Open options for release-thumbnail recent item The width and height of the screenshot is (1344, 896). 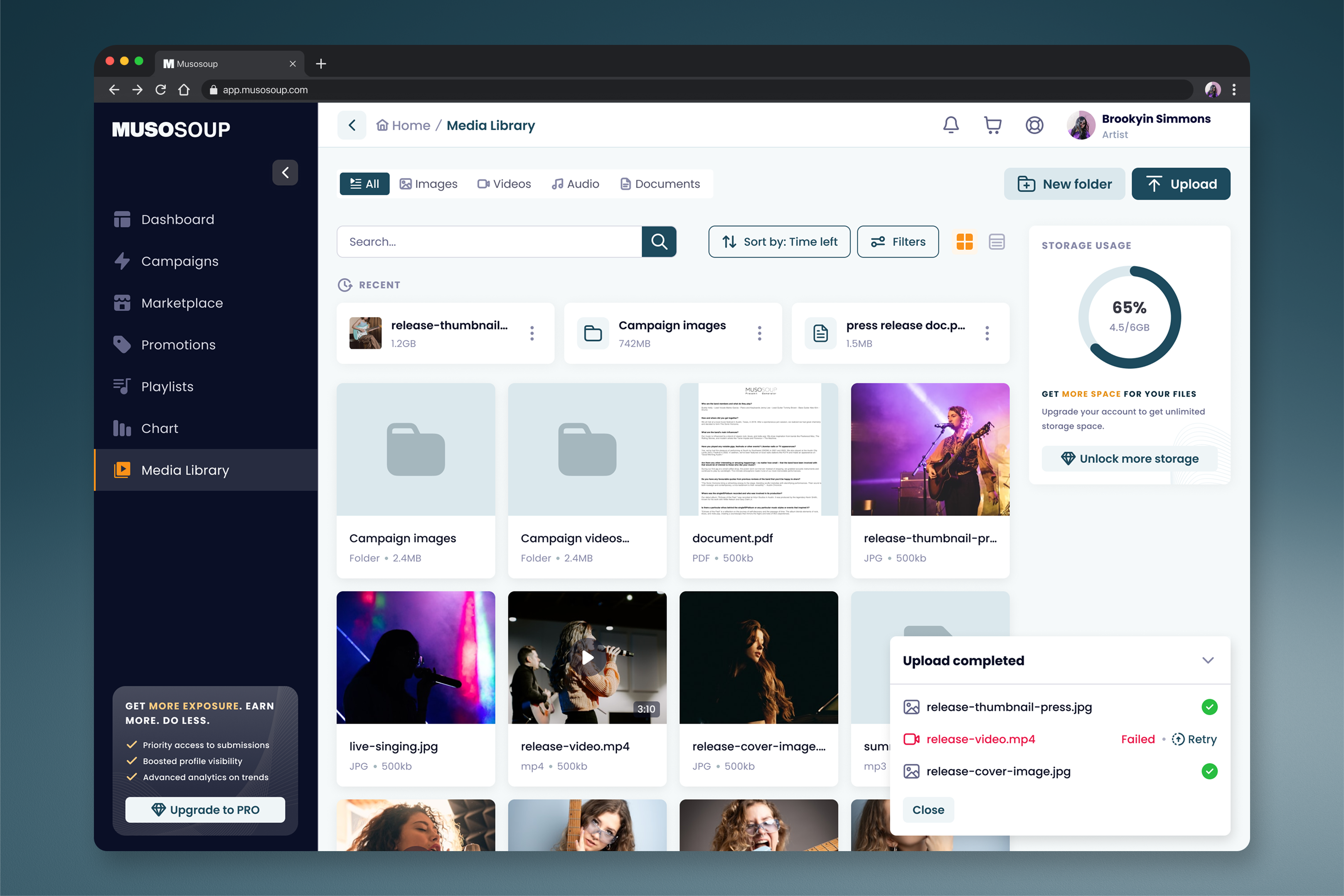[532, 333]
